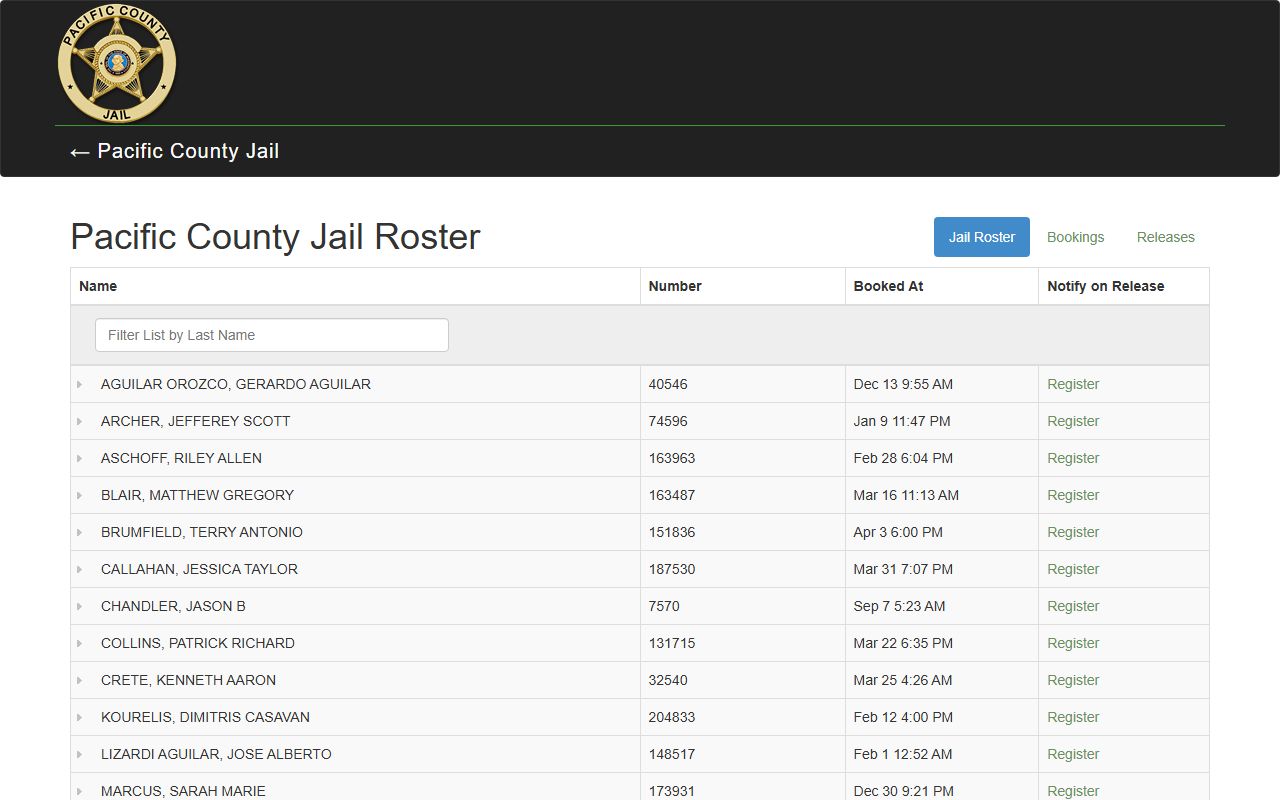Expand the BLAIR, MATTHEW GREGORY entry
The image size is (1280, 800).
click(80, 495)
